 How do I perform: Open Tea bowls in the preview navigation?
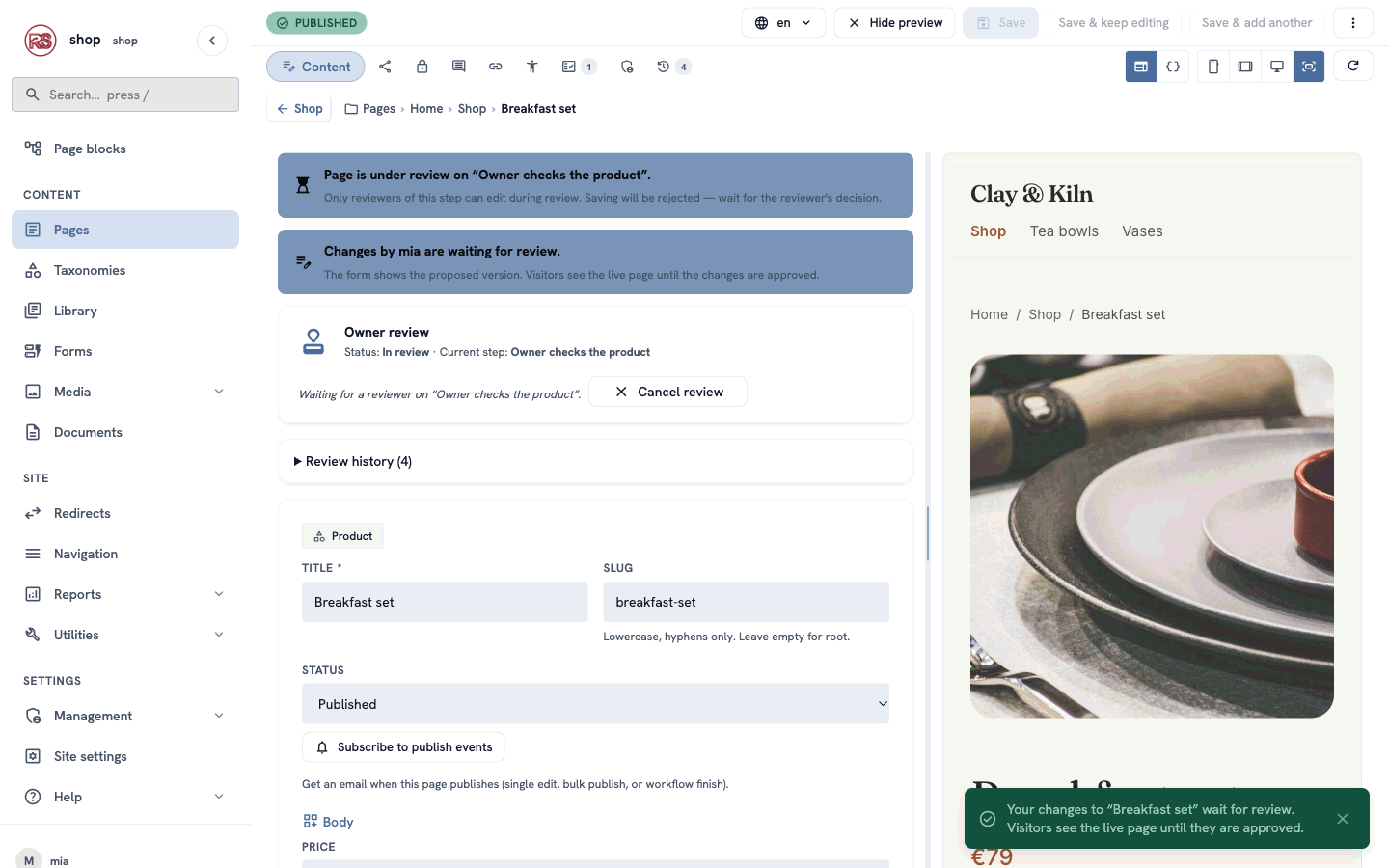pyautogui.click(x=1064, y=231)
